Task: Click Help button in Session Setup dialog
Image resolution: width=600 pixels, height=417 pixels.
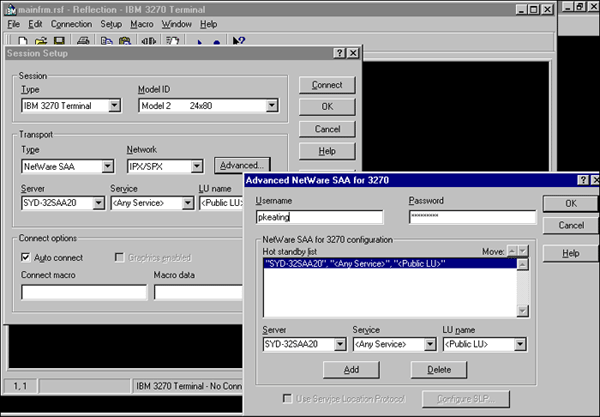Action: [327, 151]
